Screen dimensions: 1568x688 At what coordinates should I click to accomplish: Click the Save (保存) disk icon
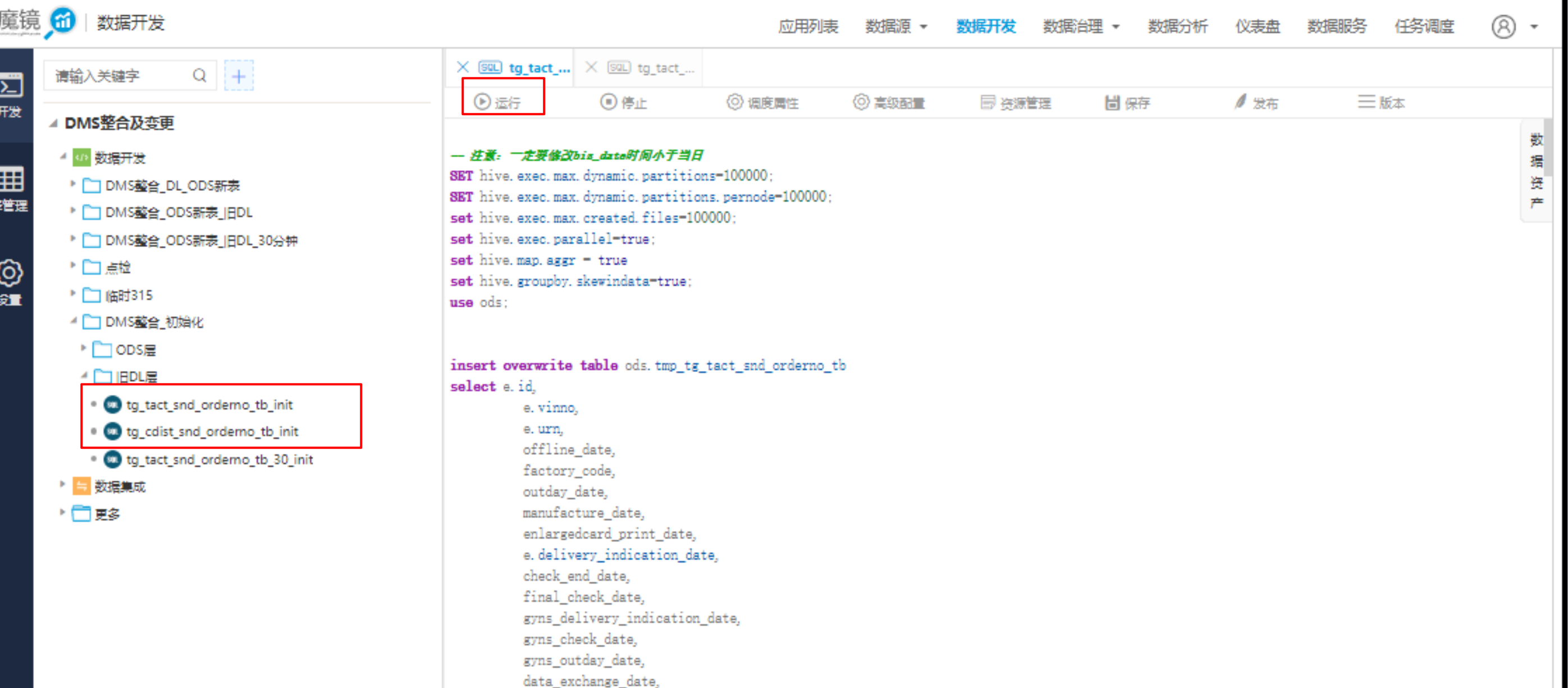(x=1112, y=102)
